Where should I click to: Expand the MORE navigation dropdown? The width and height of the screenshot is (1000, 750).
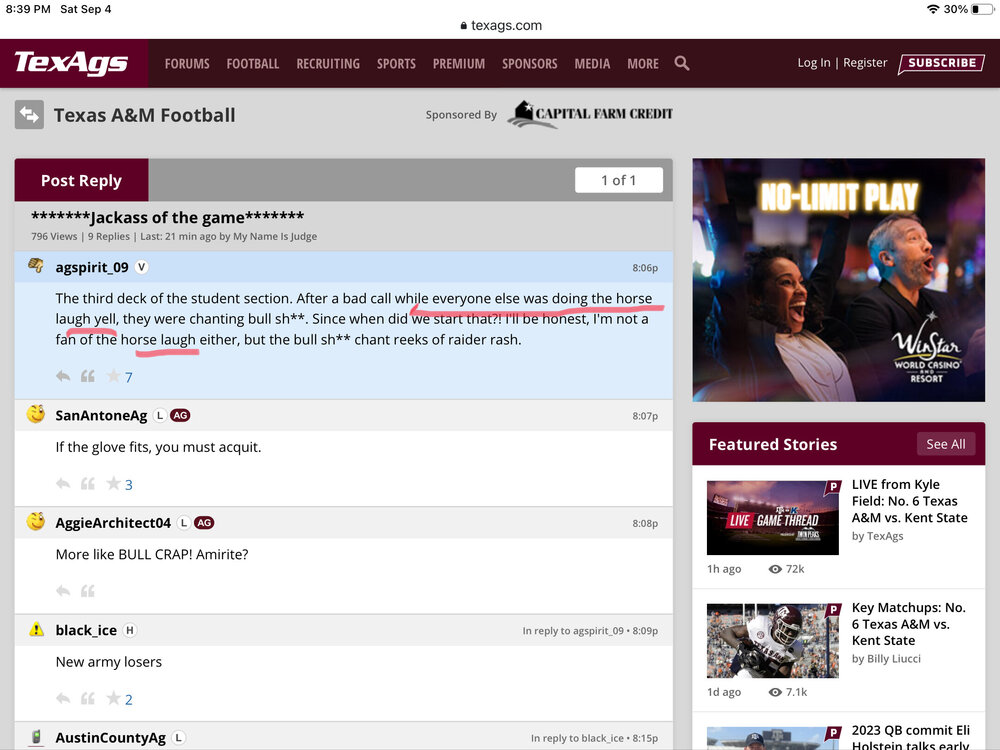pyautogui.click(x=643, y=63)
